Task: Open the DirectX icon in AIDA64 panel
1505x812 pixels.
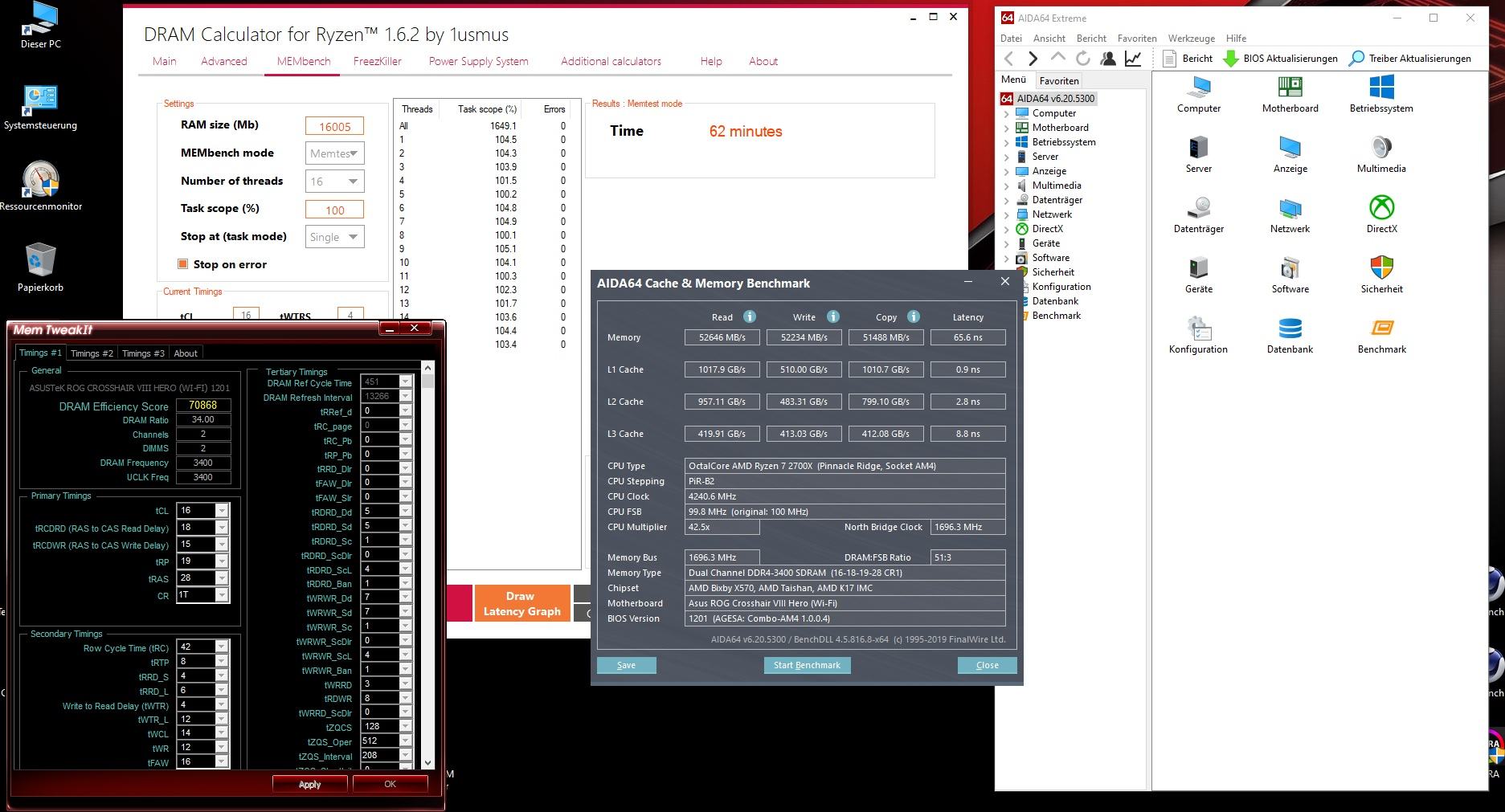Action: click(1381, 215)
